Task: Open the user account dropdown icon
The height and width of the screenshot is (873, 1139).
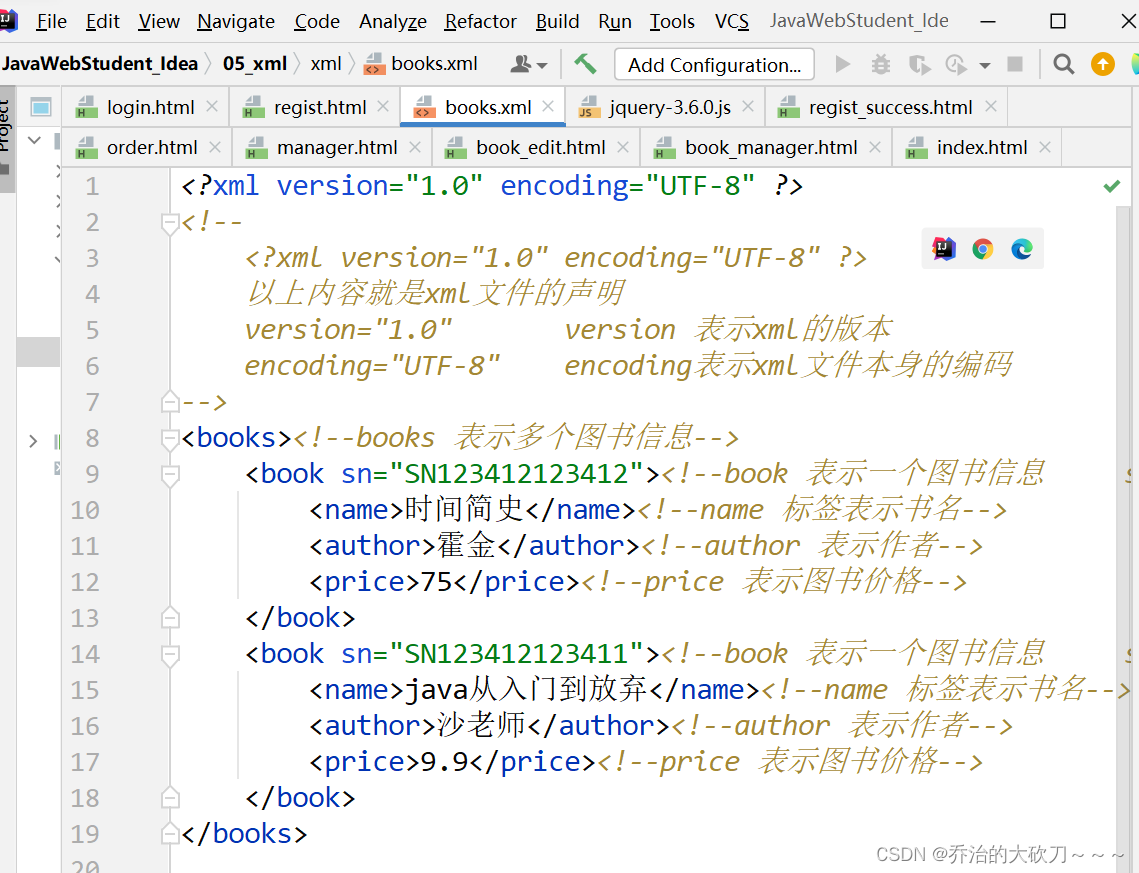Action: (x=528, y=65)
